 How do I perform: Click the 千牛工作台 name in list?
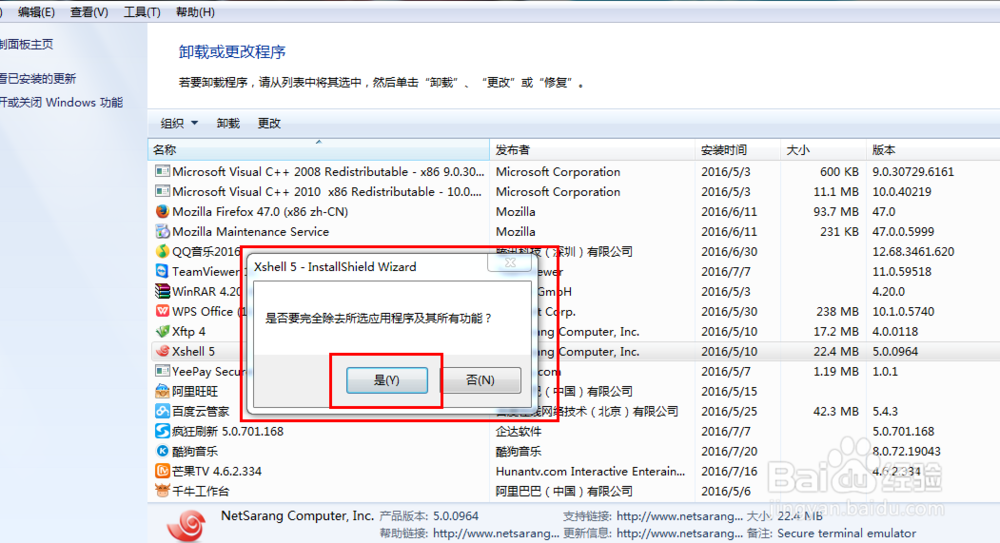tap(200, 491)
